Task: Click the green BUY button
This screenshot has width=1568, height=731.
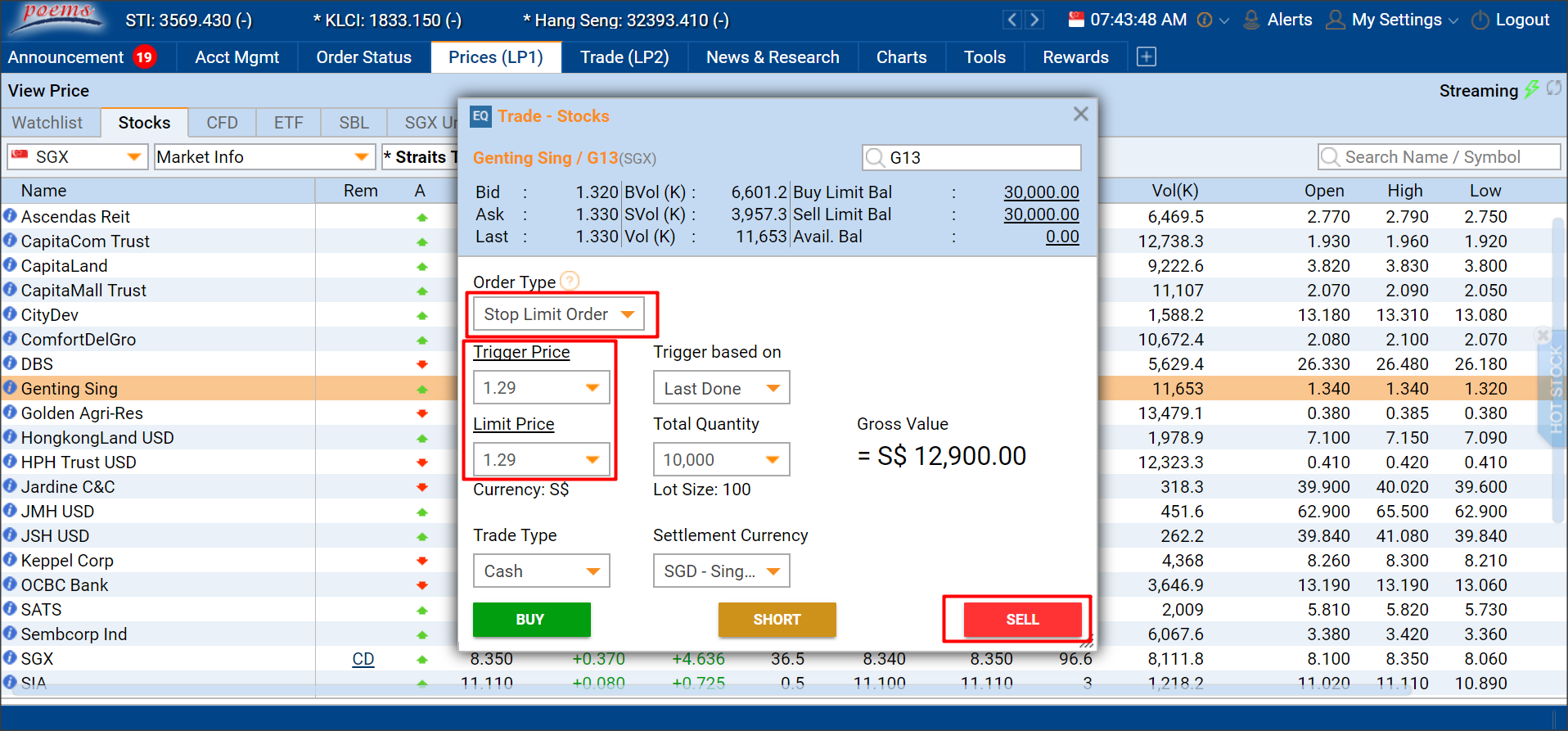Action: 531,620
